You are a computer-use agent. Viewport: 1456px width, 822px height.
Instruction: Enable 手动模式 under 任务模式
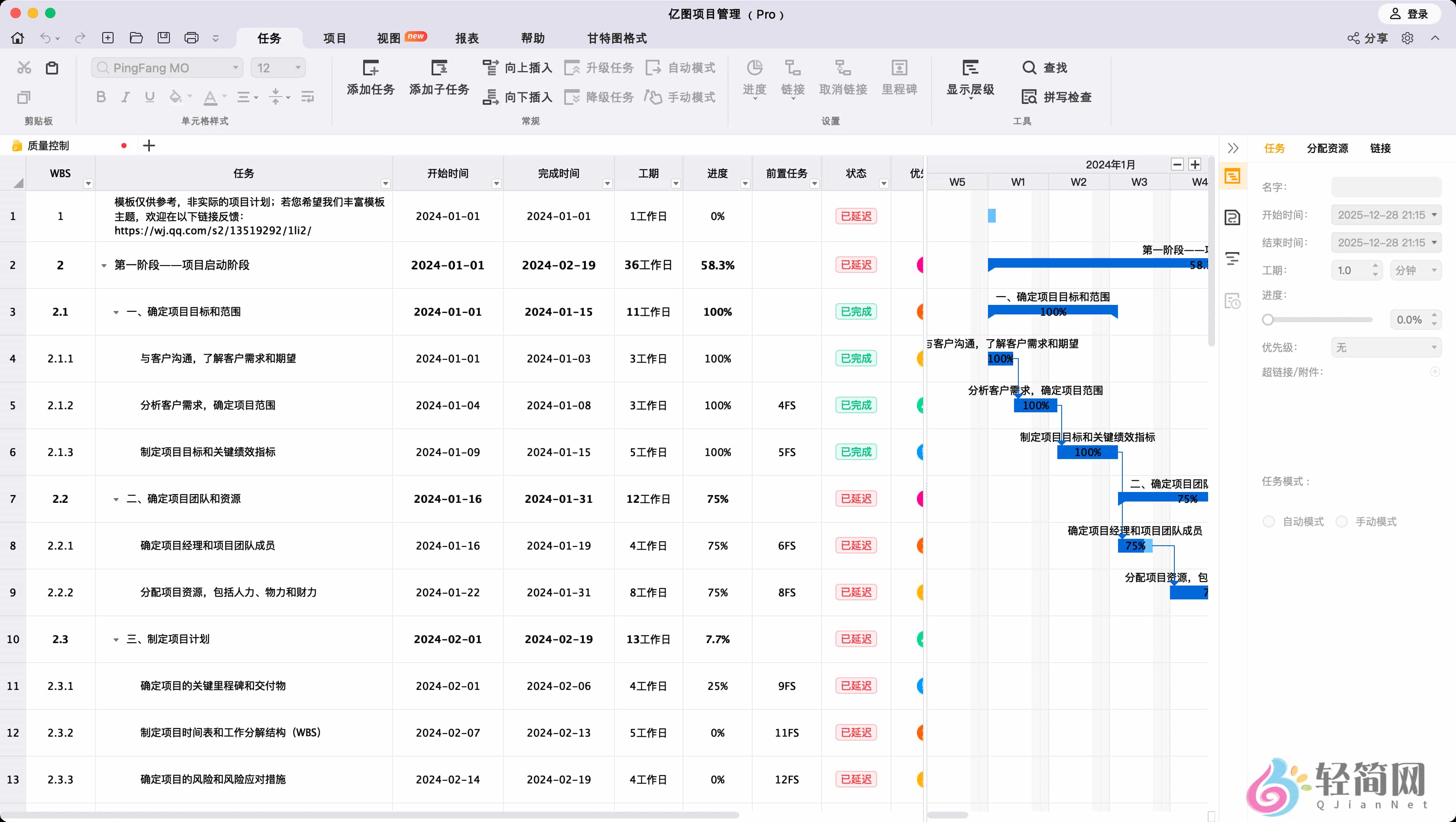[x=1342, y=521]
